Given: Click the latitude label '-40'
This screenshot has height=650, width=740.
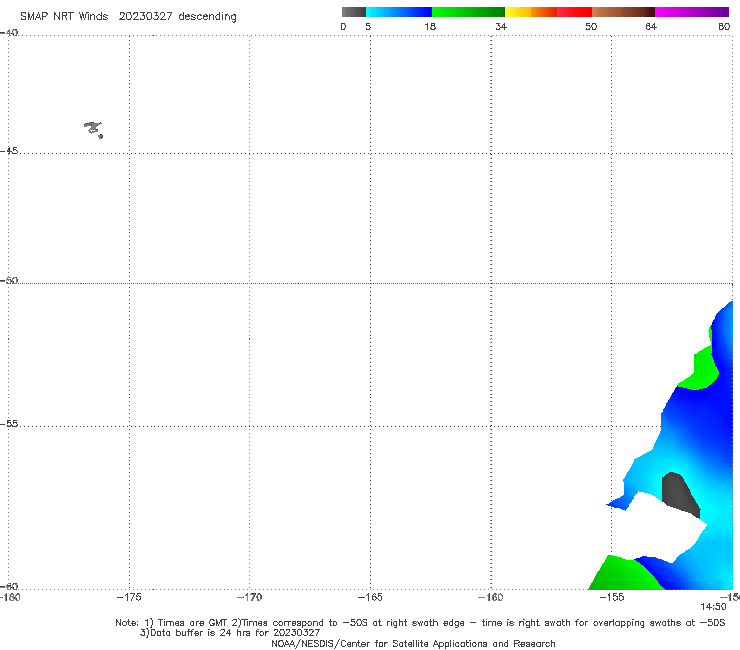Looking at the screenshot, I should pos(9,33).
